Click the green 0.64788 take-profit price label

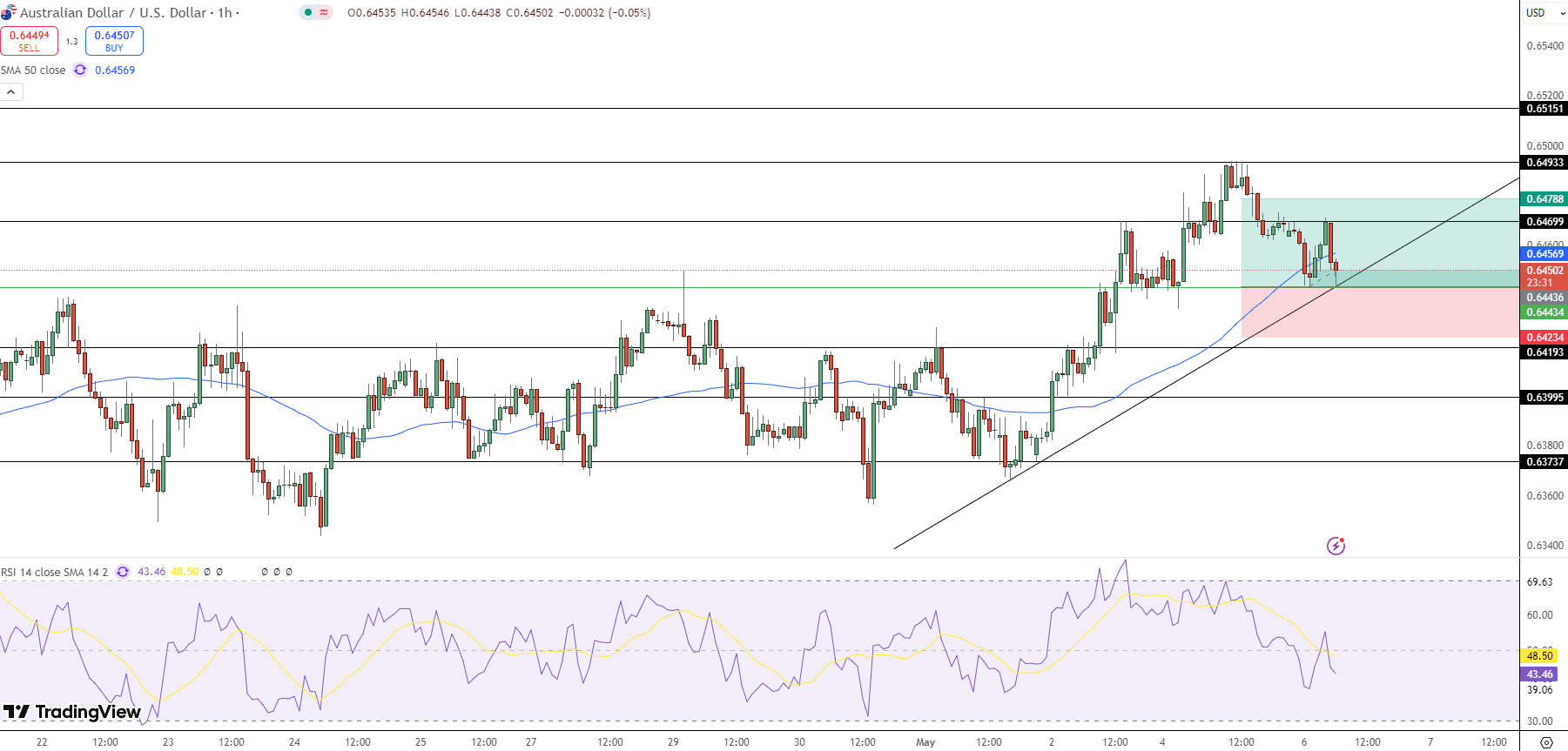click(x=1544, y=199)
